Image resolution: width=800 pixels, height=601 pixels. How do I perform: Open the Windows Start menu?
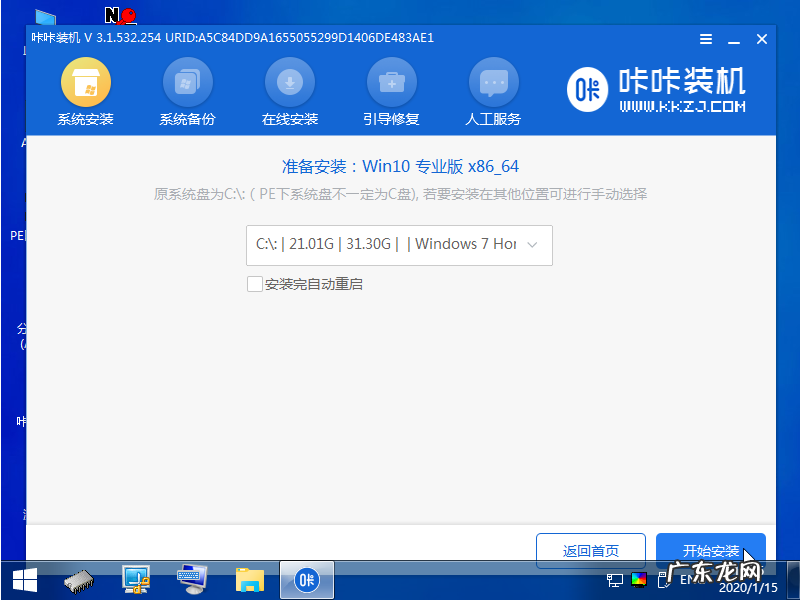pos(22,580)
